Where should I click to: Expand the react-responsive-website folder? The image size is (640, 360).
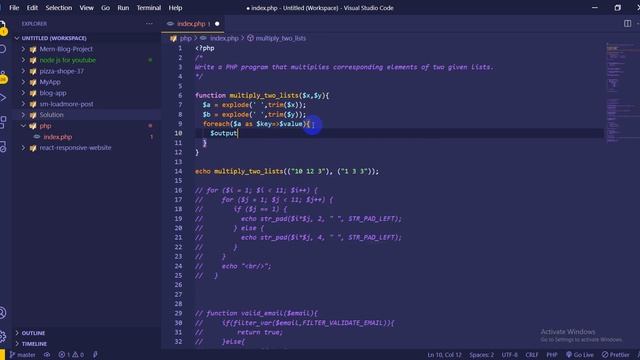pyautogui.click(x=23, y=148)
